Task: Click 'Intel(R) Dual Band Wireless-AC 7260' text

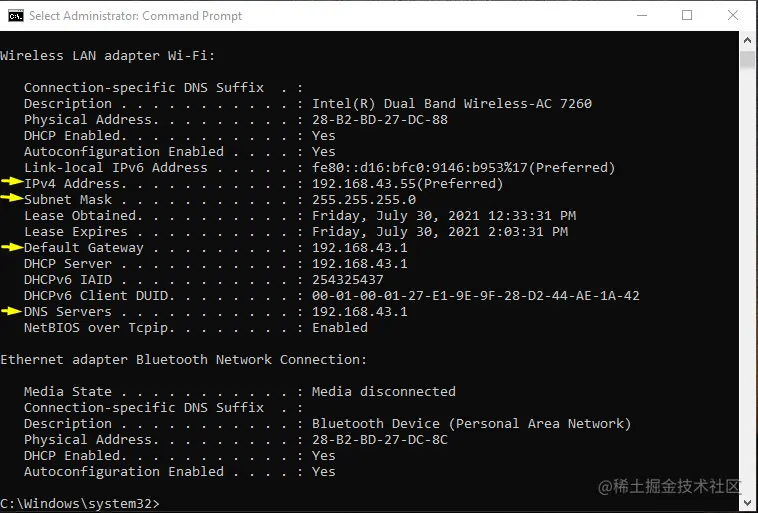Action: click(x=452, y=103)
